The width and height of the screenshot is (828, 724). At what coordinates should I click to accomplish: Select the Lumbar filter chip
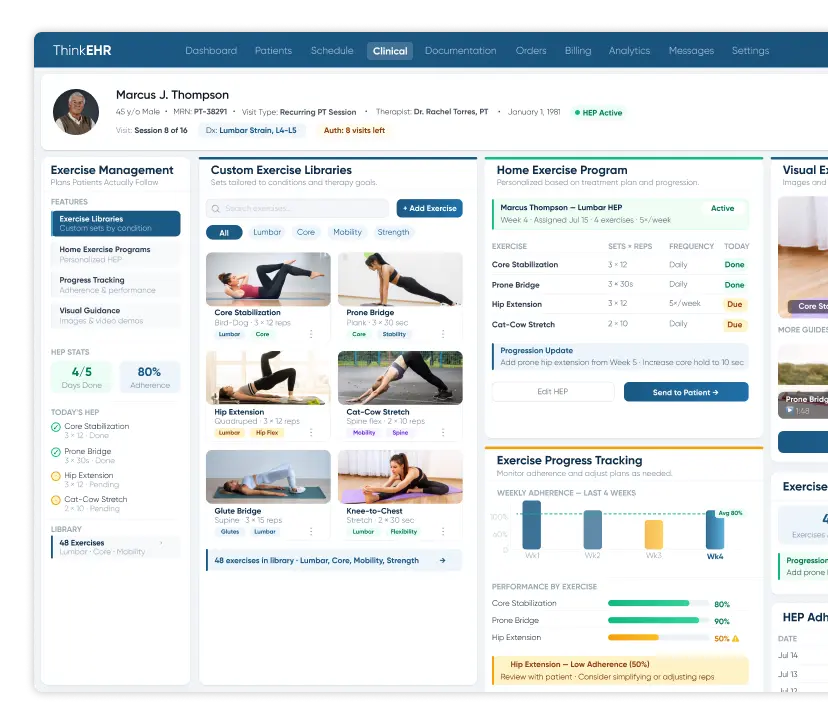[267, 232]
